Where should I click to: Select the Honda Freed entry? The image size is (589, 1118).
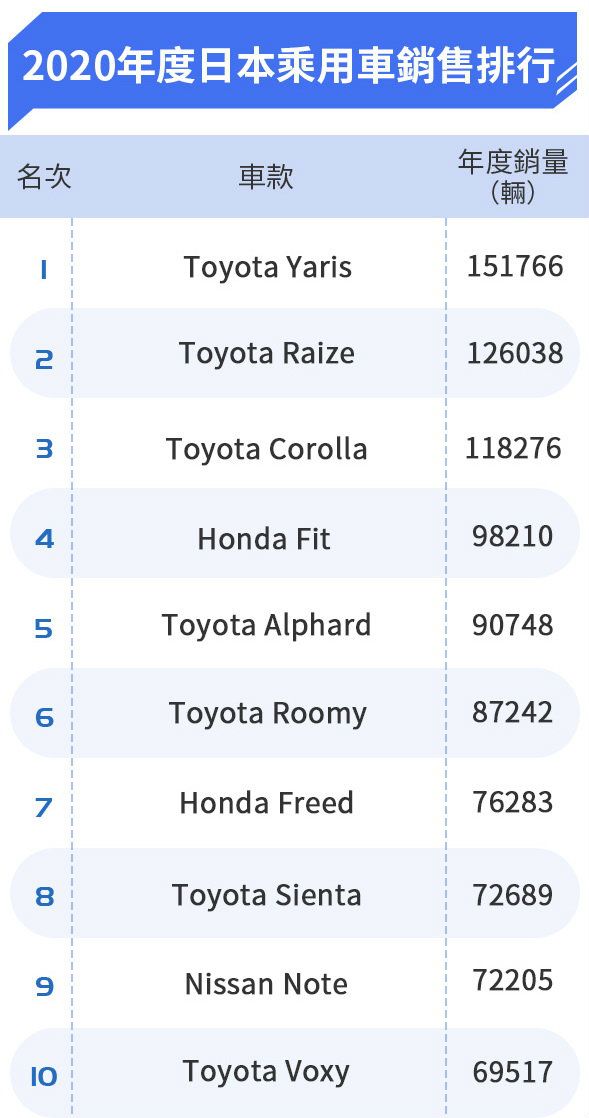[267, 803]
